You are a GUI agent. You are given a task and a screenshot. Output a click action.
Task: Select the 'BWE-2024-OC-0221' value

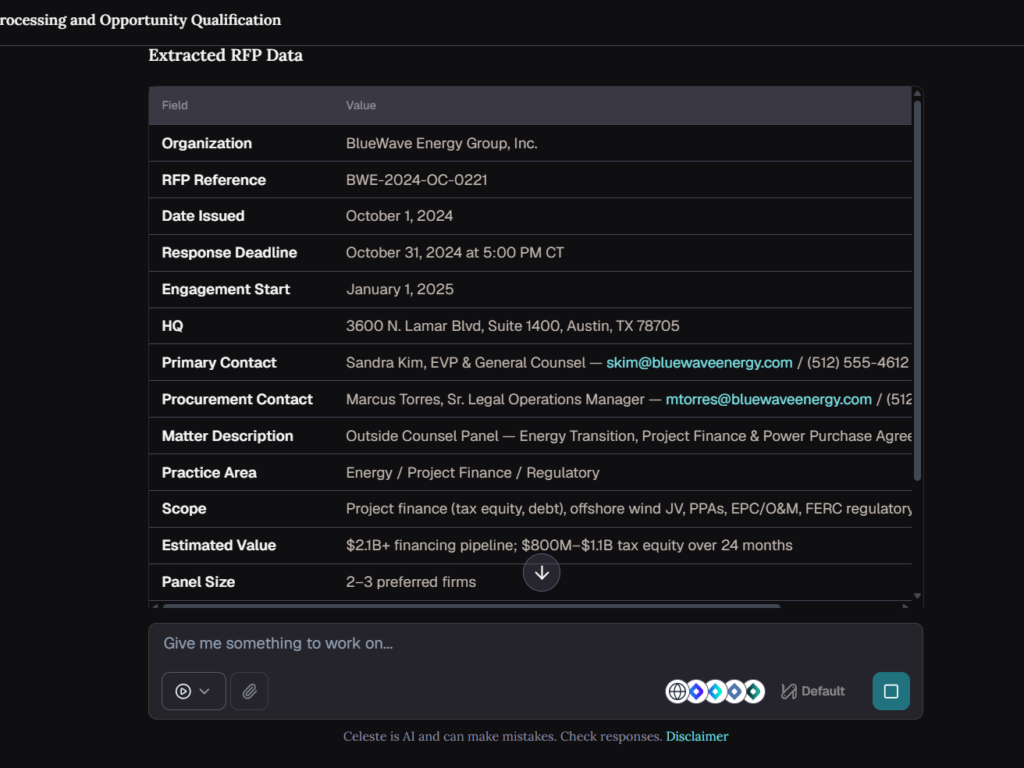[417, 180]
